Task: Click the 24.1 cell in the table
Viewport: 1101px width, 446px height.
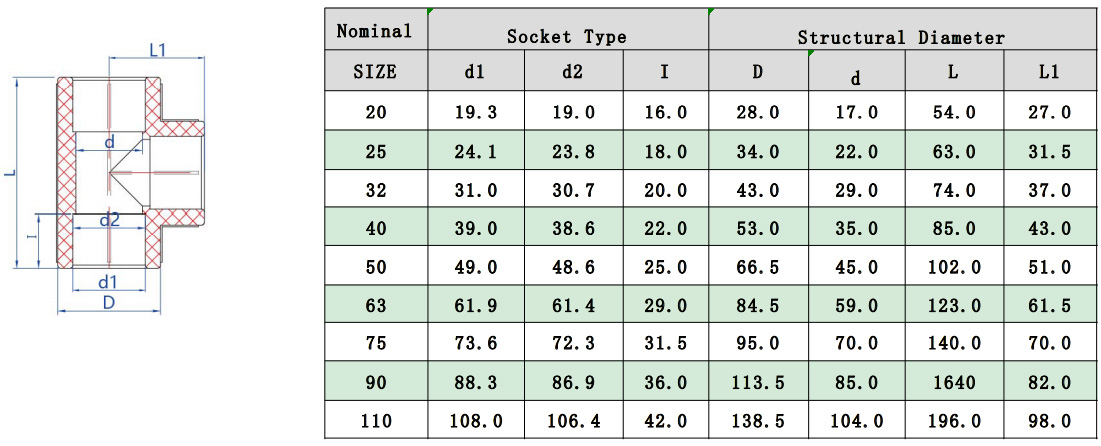Action: [x=476, y=152]
